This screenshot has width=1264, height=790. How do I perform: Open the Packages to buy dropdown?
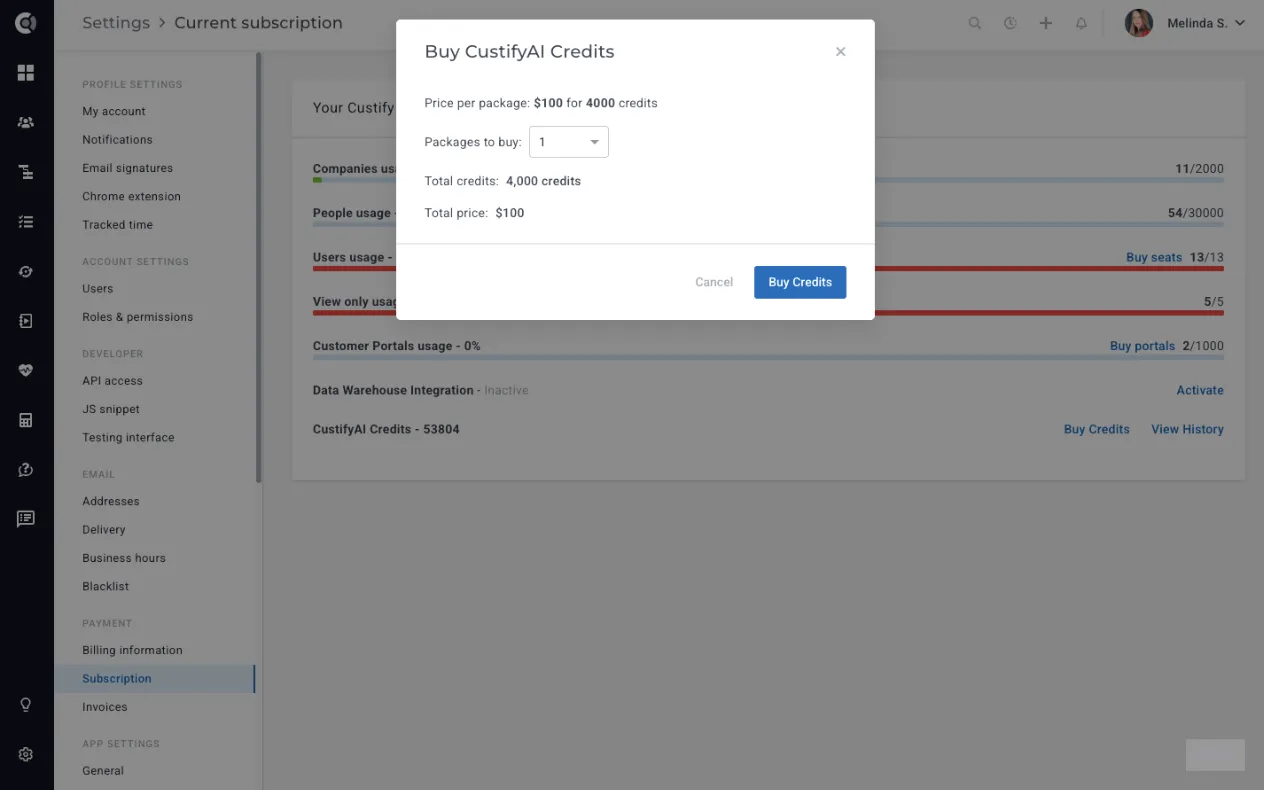(568, 142)
